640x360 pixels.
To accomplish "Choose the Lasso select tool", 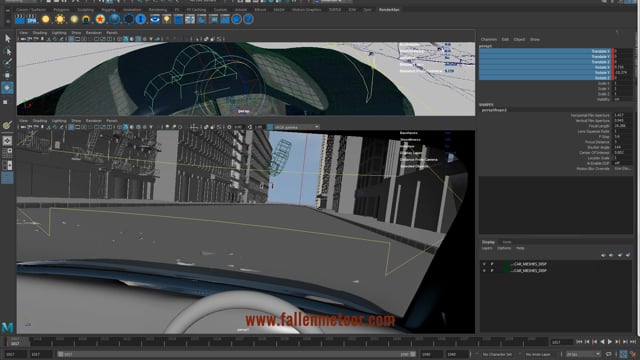I will coord(7,51).
